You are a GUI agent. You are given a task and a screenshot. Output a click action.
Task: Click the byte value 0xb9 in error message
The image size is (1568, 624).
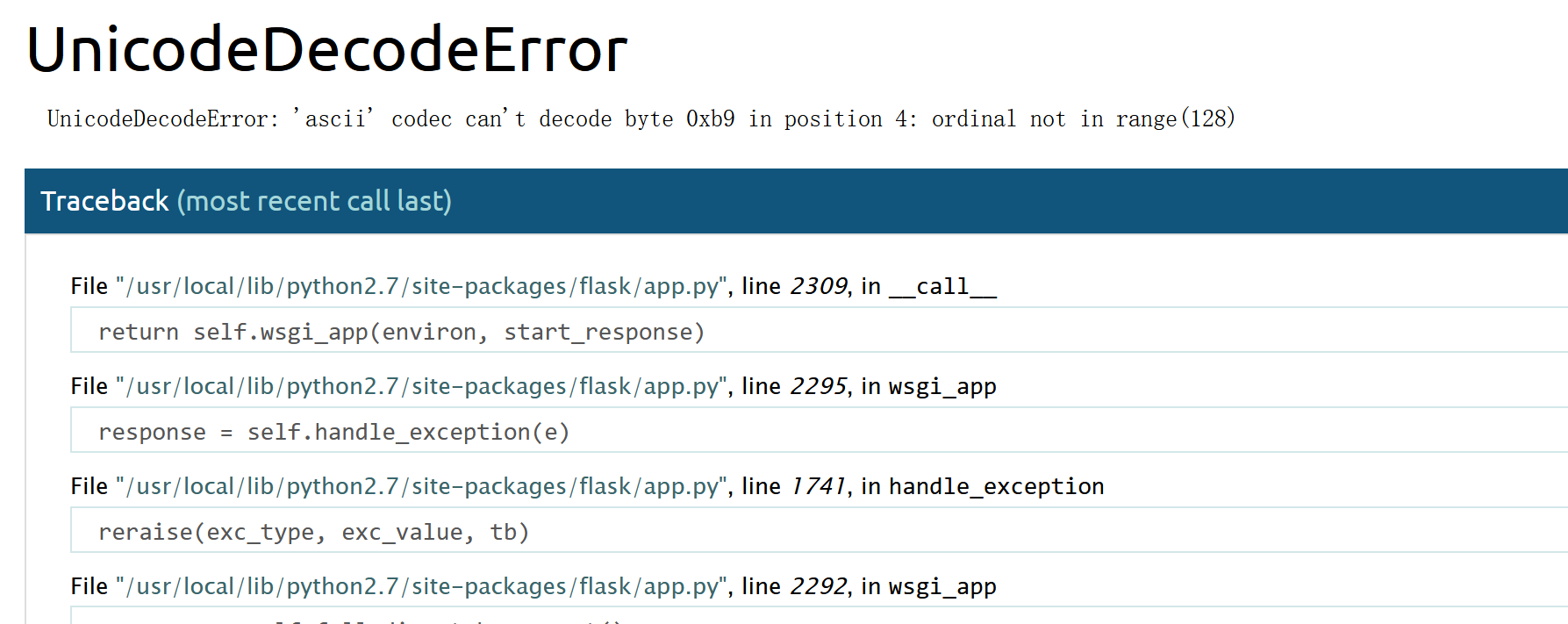click(x=711, y=118)
